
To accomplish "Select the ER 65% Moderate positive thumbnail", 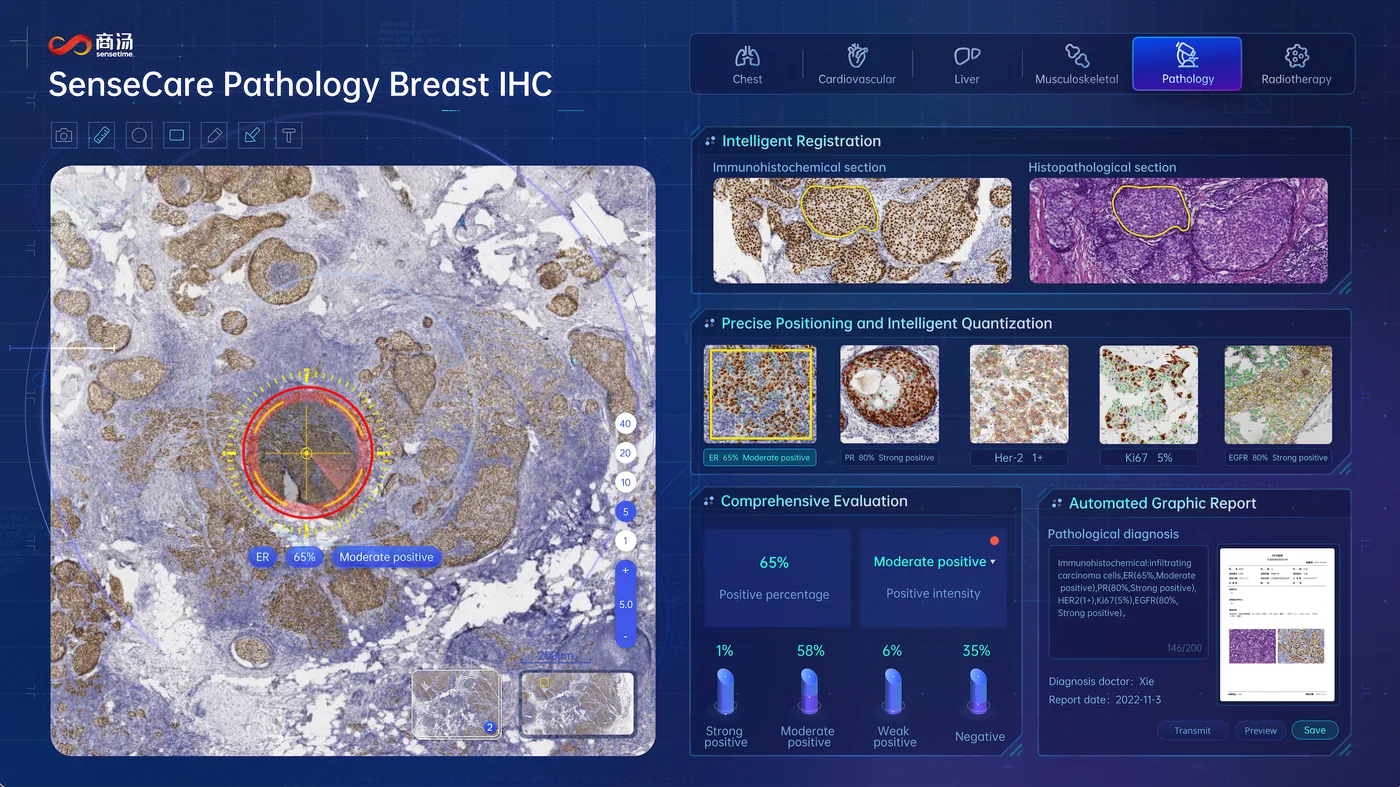I will [760, 394].
